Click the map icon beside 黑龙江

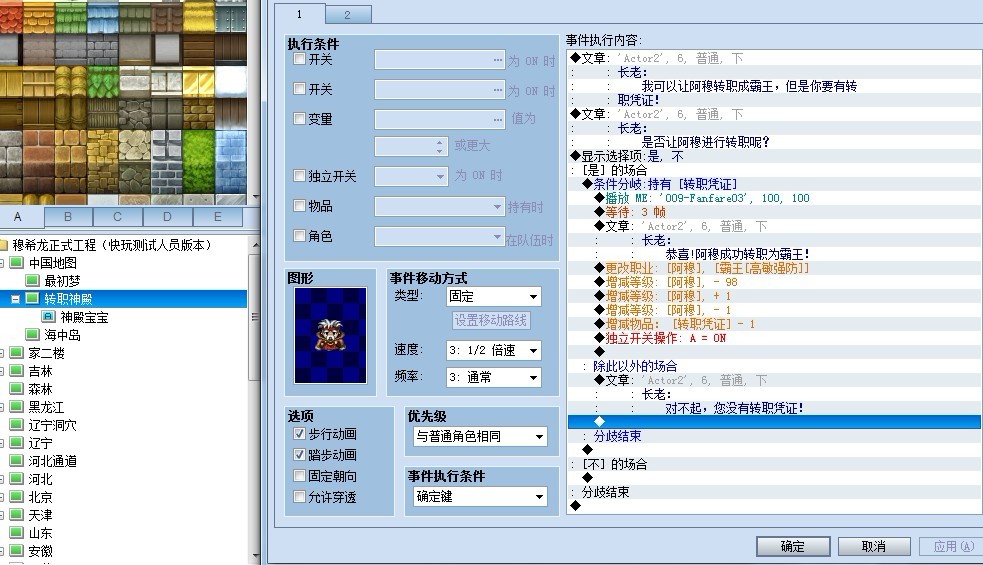[17, 407]
